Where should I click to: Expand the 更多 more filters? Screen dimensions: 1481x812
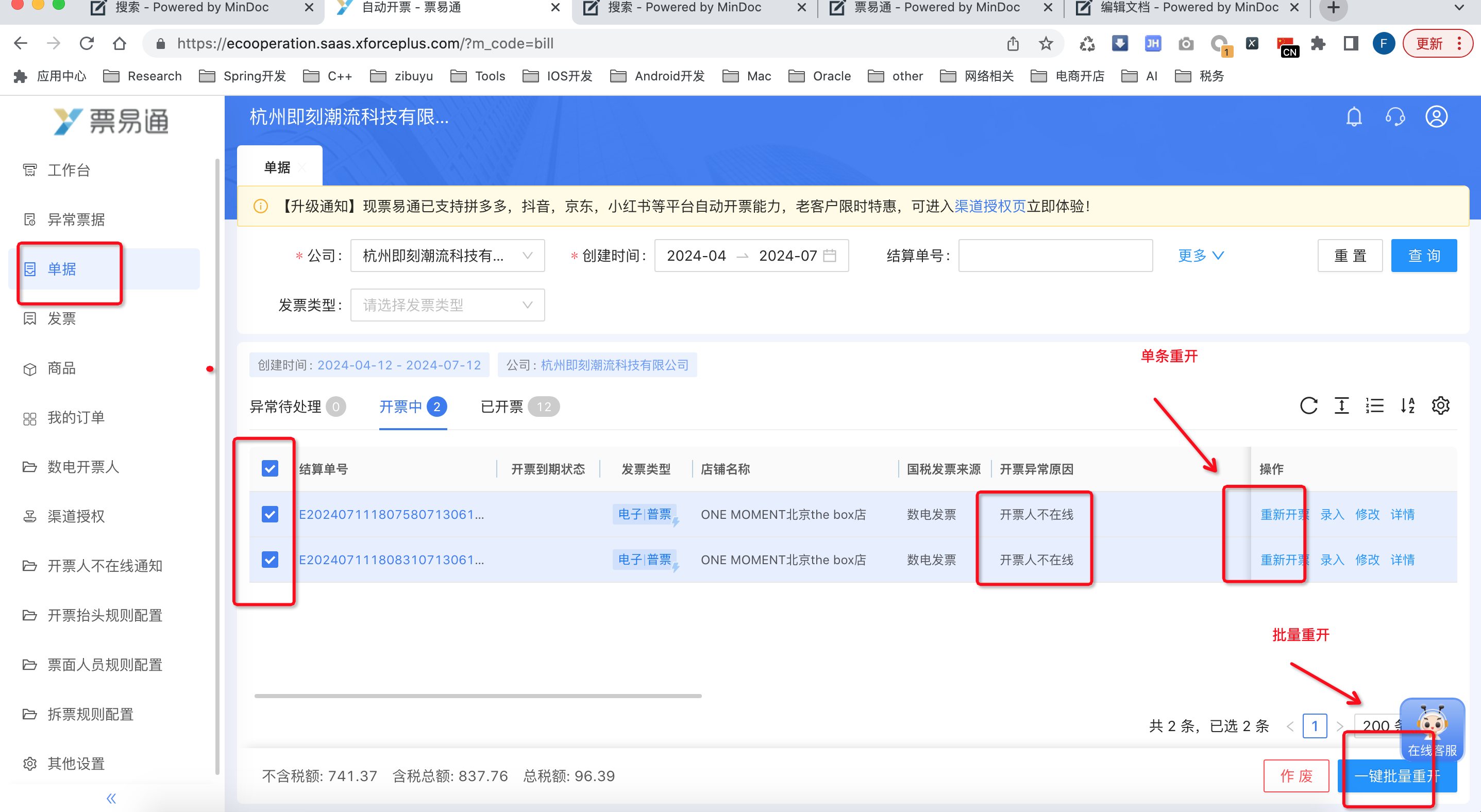click(x=1201, y=256)
